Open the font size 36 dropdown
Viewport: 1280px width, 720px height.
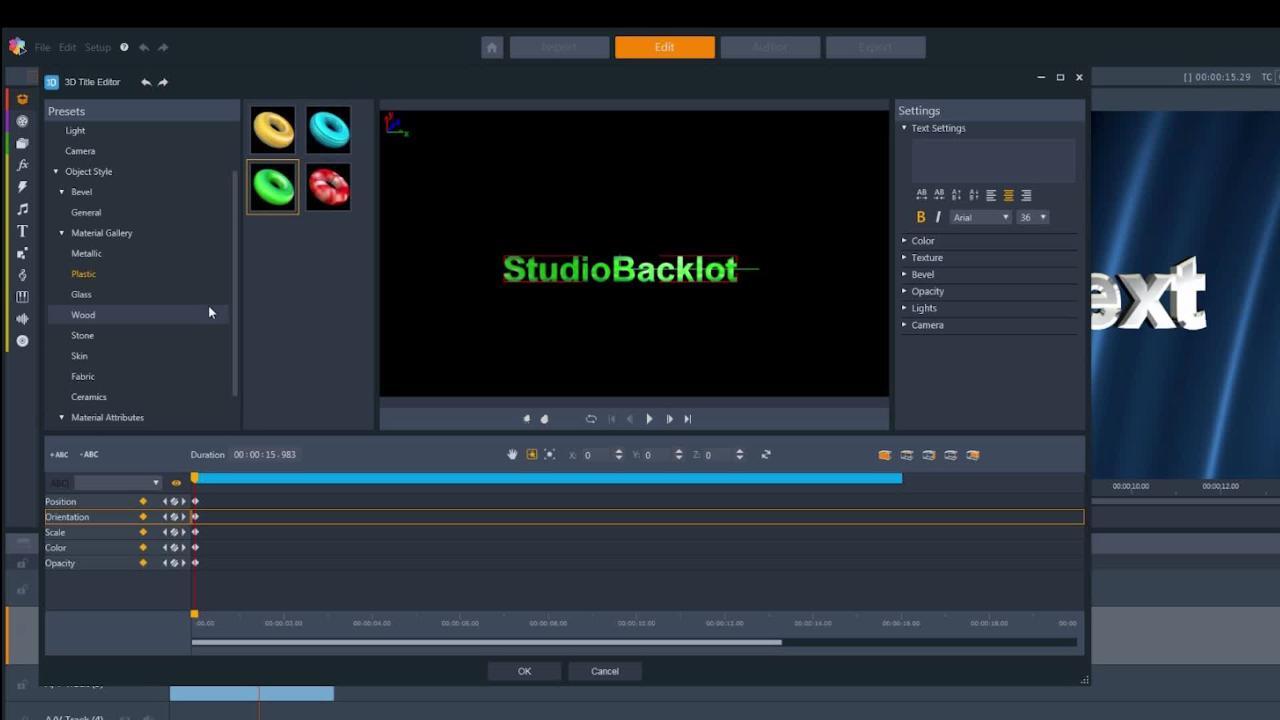coord(1032,217)
